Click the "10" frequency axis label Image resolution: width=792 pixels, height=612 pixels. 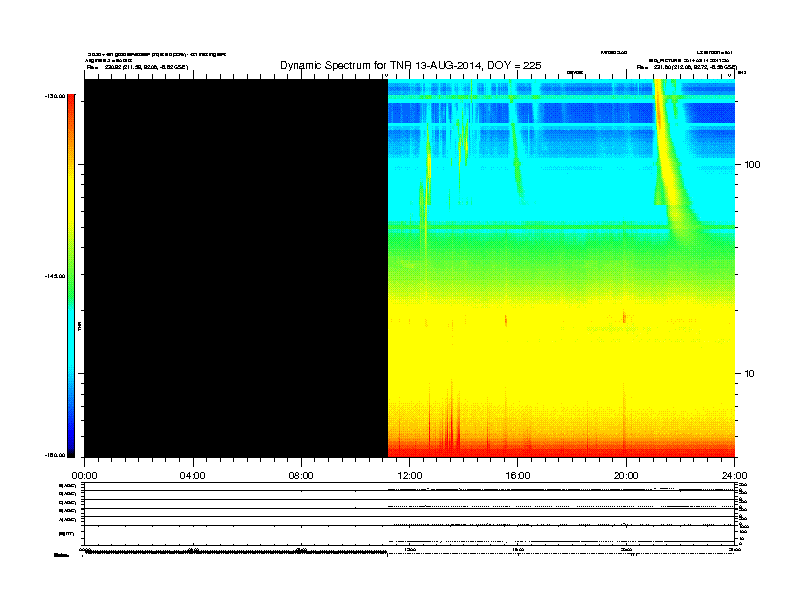(750, 374)
